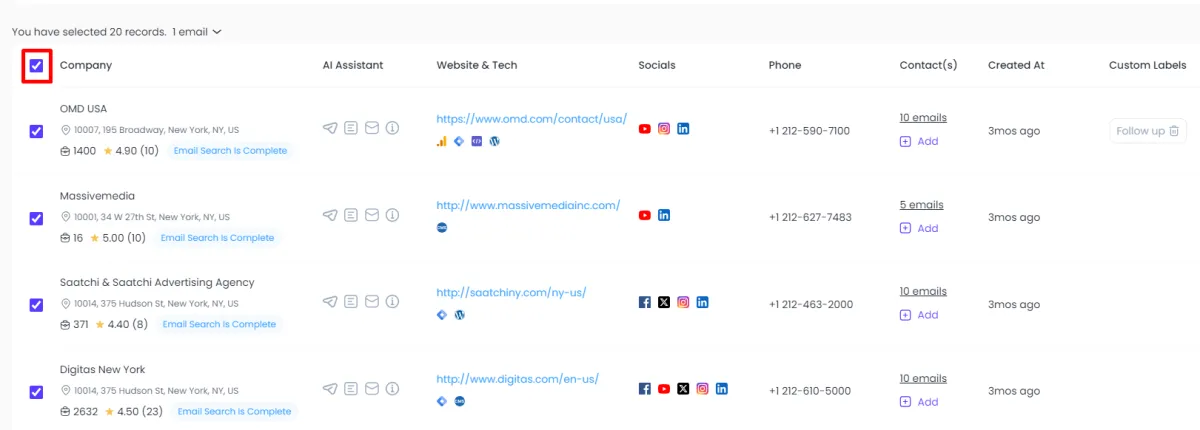Click Digitas New York paper-plane send icon
The image size is (1200, 430).
click(330, 389)
